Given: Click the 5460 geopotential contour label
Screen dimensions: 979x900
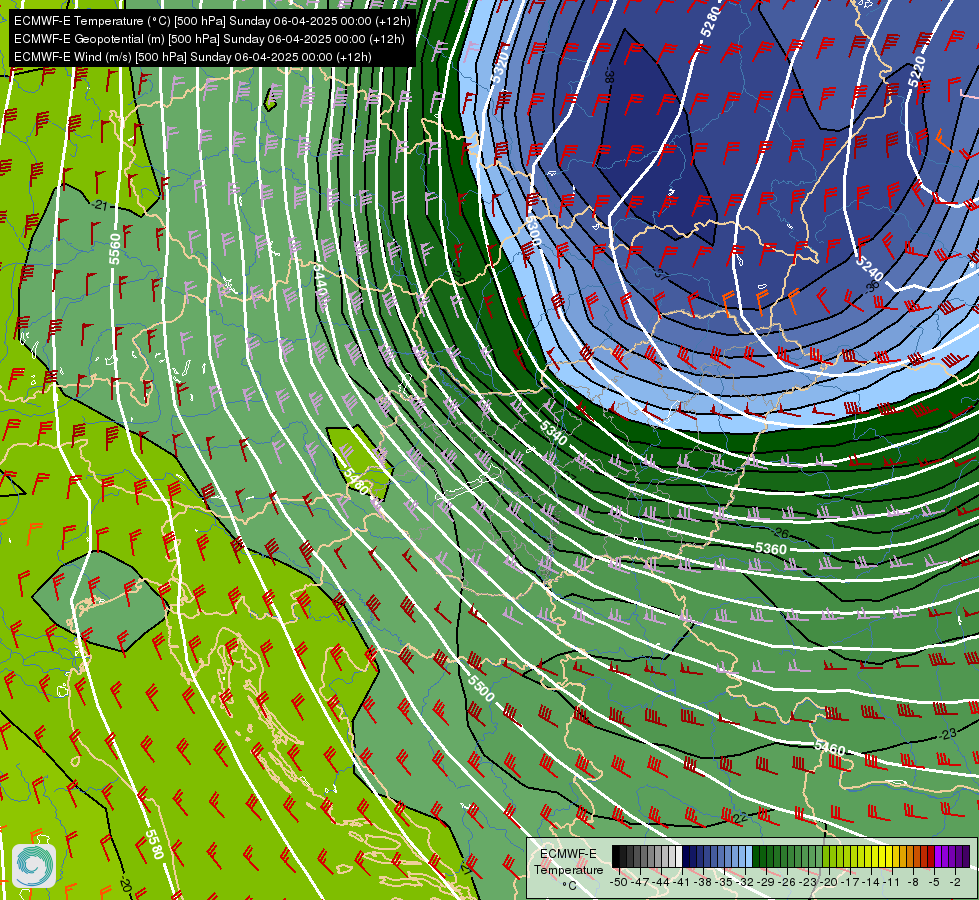Looking at the screenshot, I should pos(830,748).
